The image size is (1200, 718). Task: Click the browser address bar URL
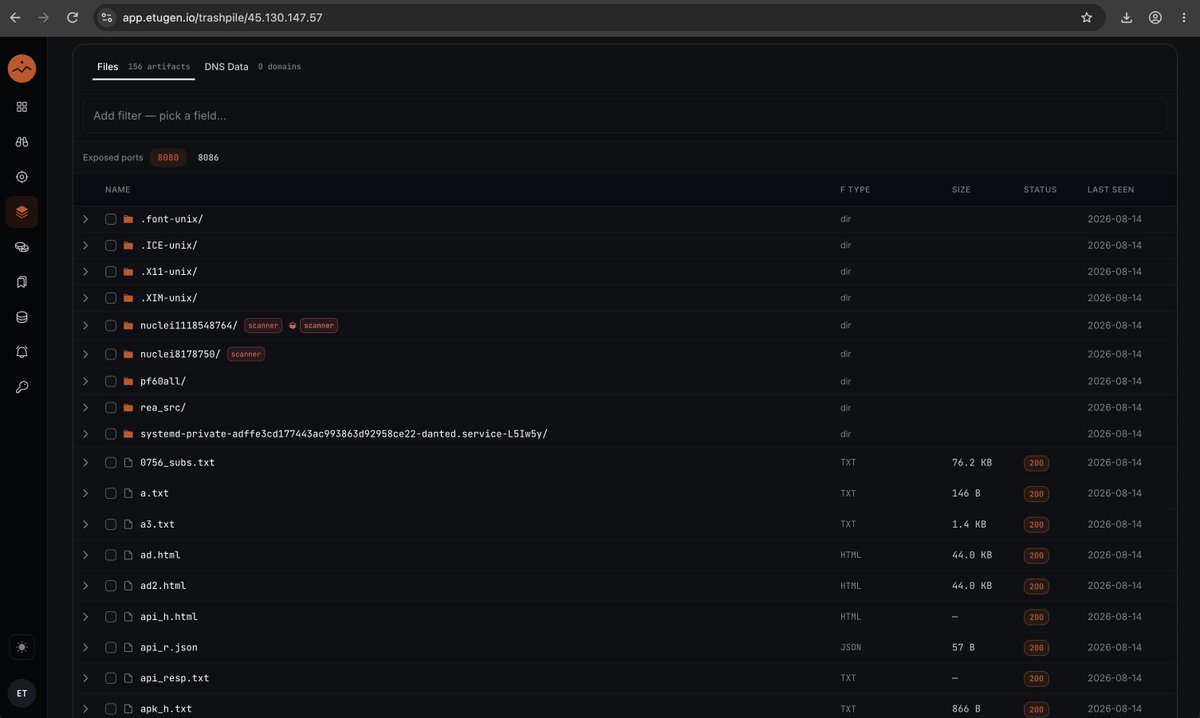point(223,17)
